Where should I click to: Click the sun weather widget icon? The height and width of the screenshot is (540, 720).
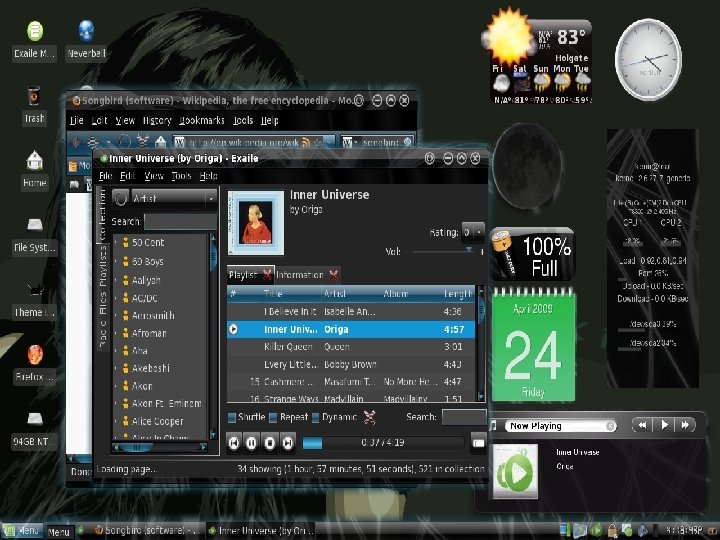[508, 37]
